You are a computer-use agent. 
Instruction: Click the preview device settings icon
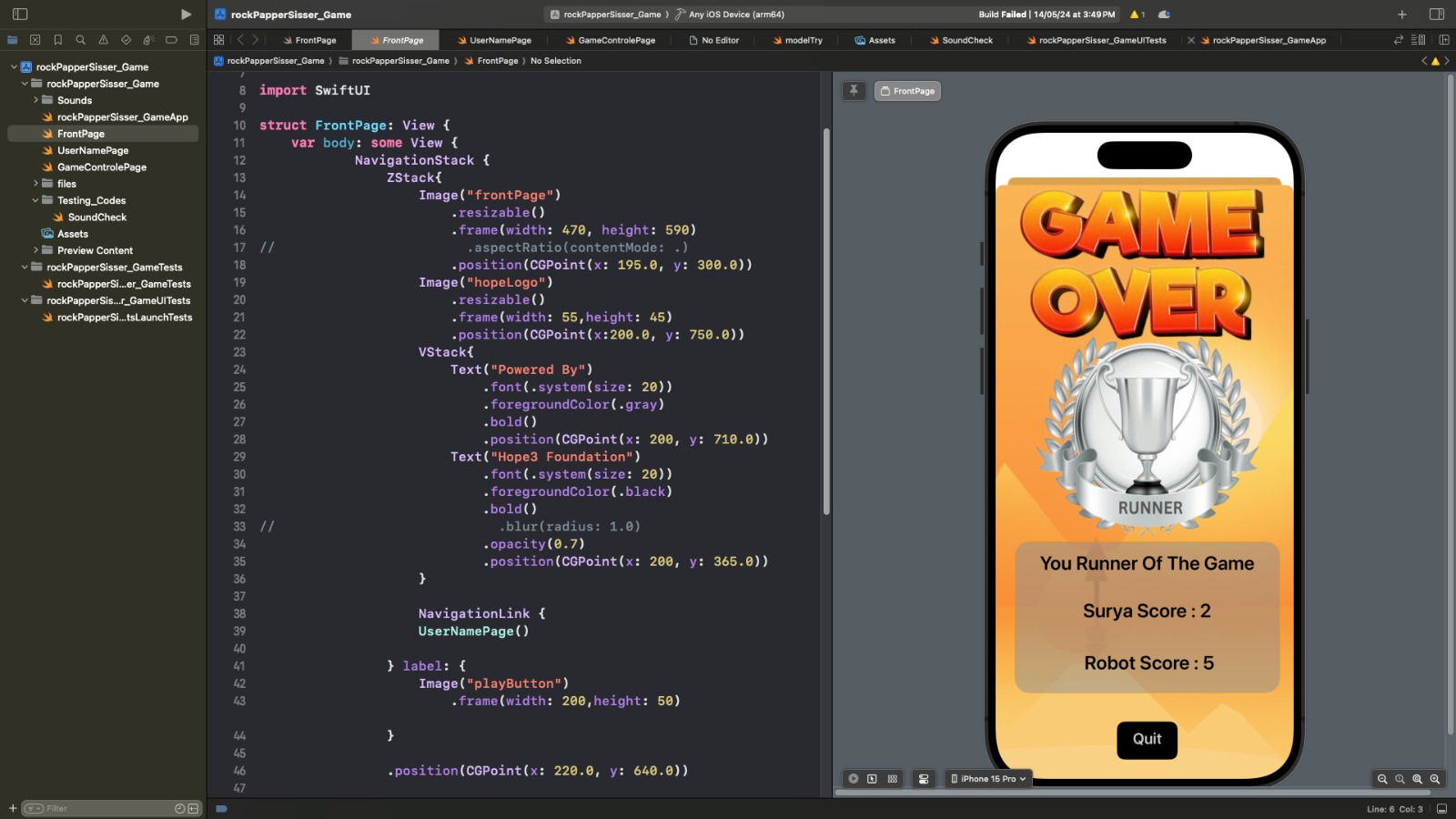[924, 779]
